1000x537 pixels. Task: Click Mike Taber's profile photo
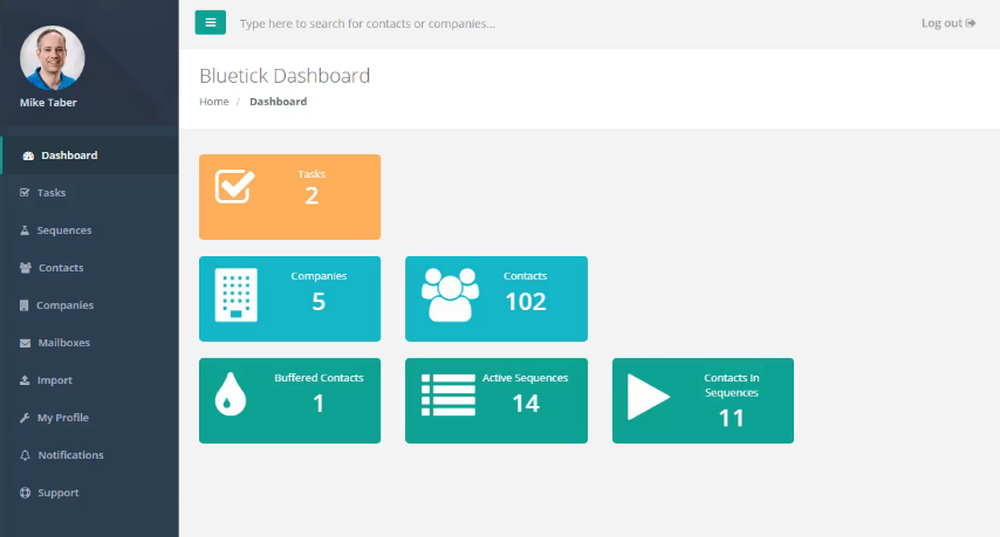(52, 58)
